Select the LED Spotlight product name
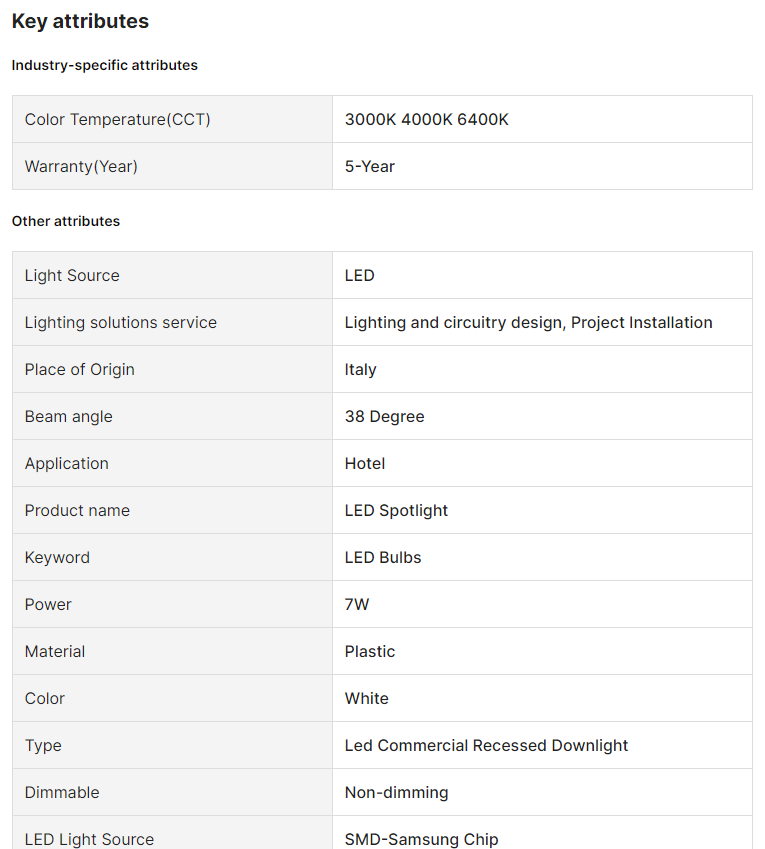 coord(397,510)
